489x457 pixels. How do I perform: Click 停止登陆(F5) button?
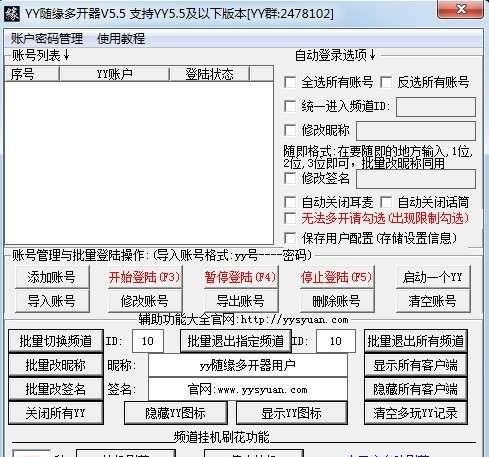point(337,277)
